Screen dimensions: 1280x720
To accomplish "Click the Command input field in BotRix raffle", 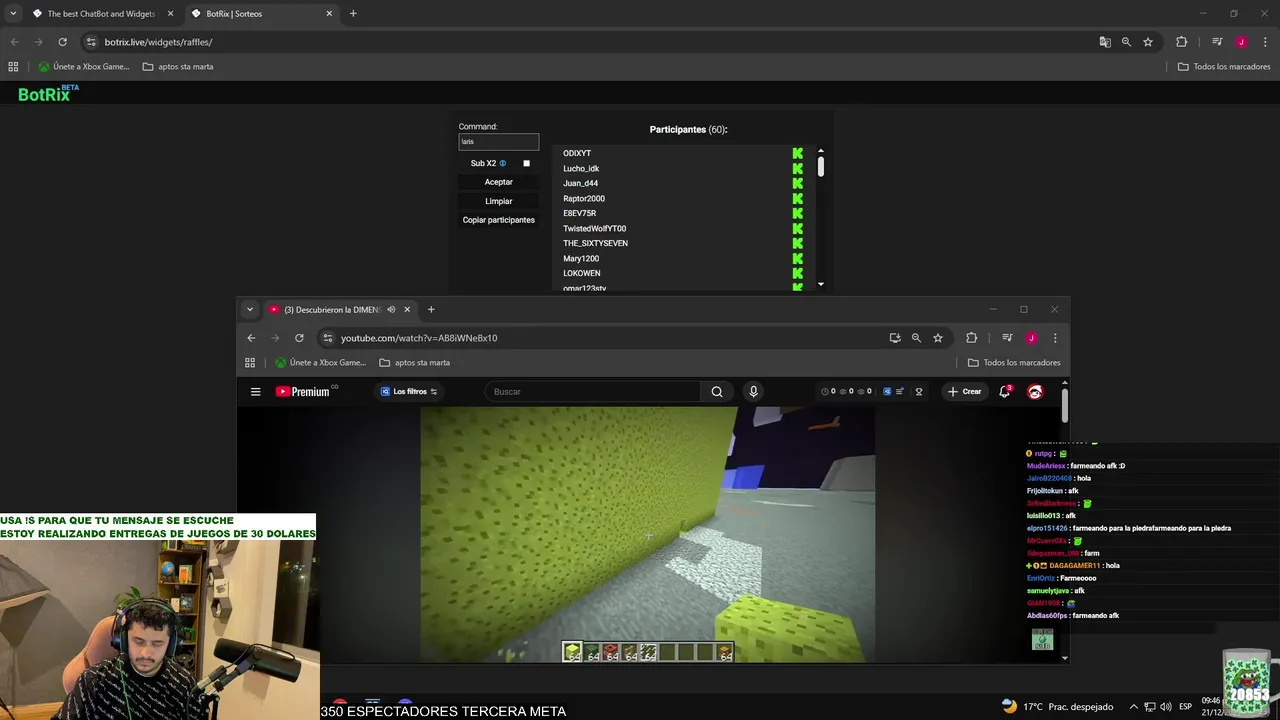I will [498, 142].
